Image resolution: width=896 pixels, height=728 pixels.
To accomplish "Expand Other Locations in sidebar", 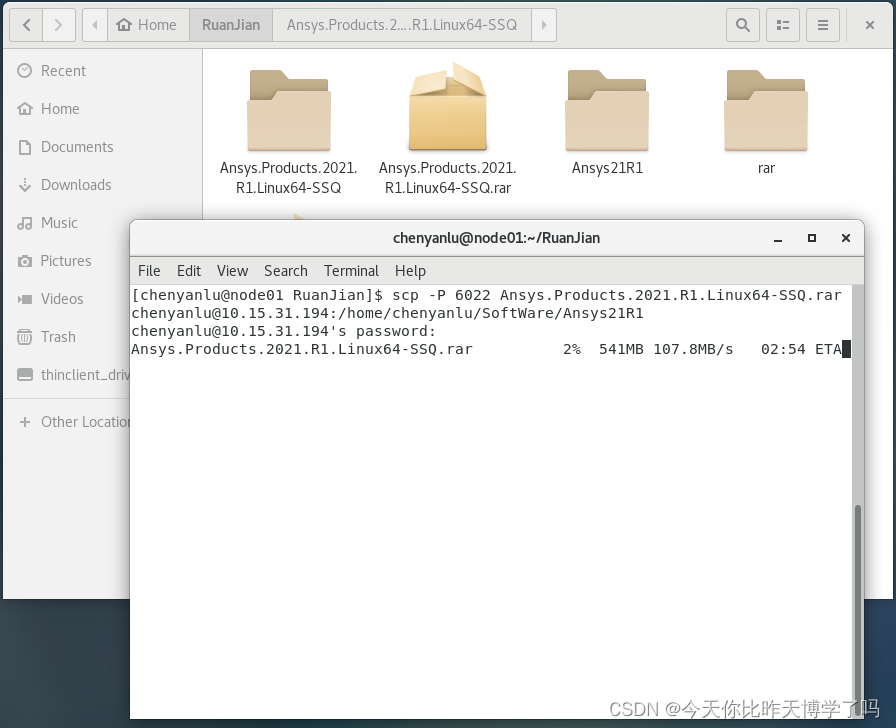I will [x=75, y=422].
